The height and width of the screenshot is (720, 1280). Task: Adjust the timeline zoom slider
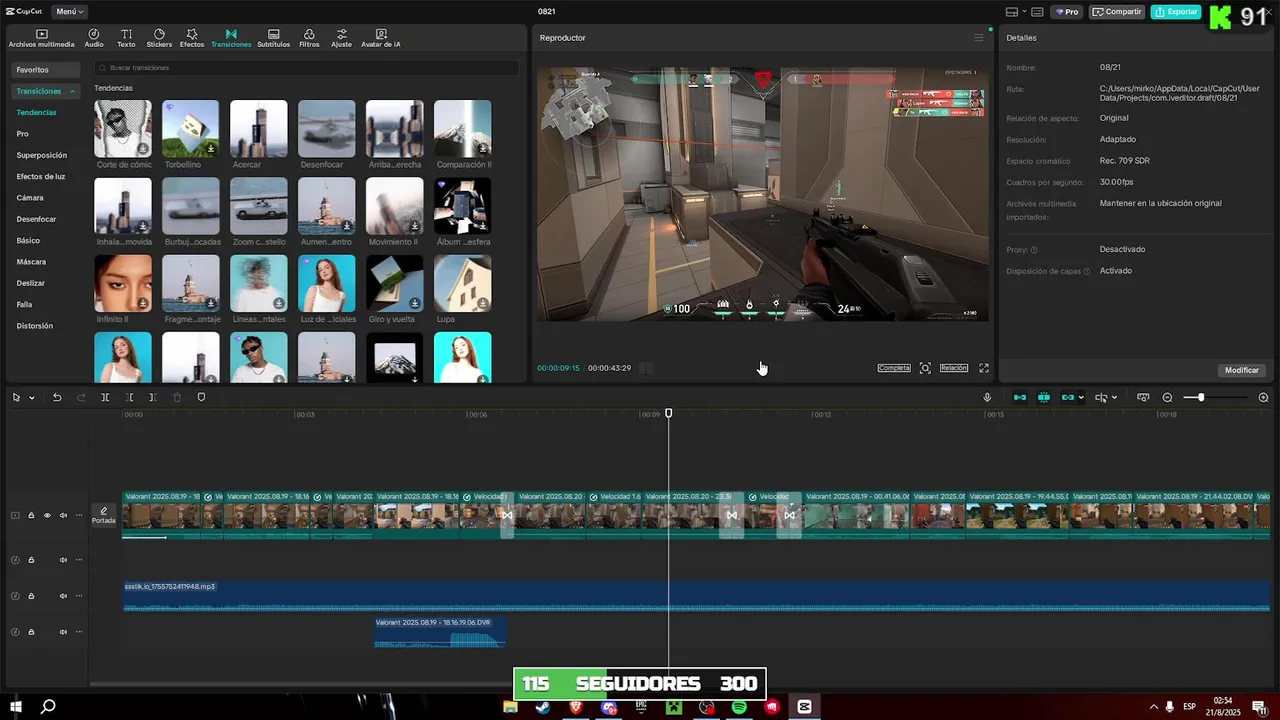click(x=1201, y=398)
